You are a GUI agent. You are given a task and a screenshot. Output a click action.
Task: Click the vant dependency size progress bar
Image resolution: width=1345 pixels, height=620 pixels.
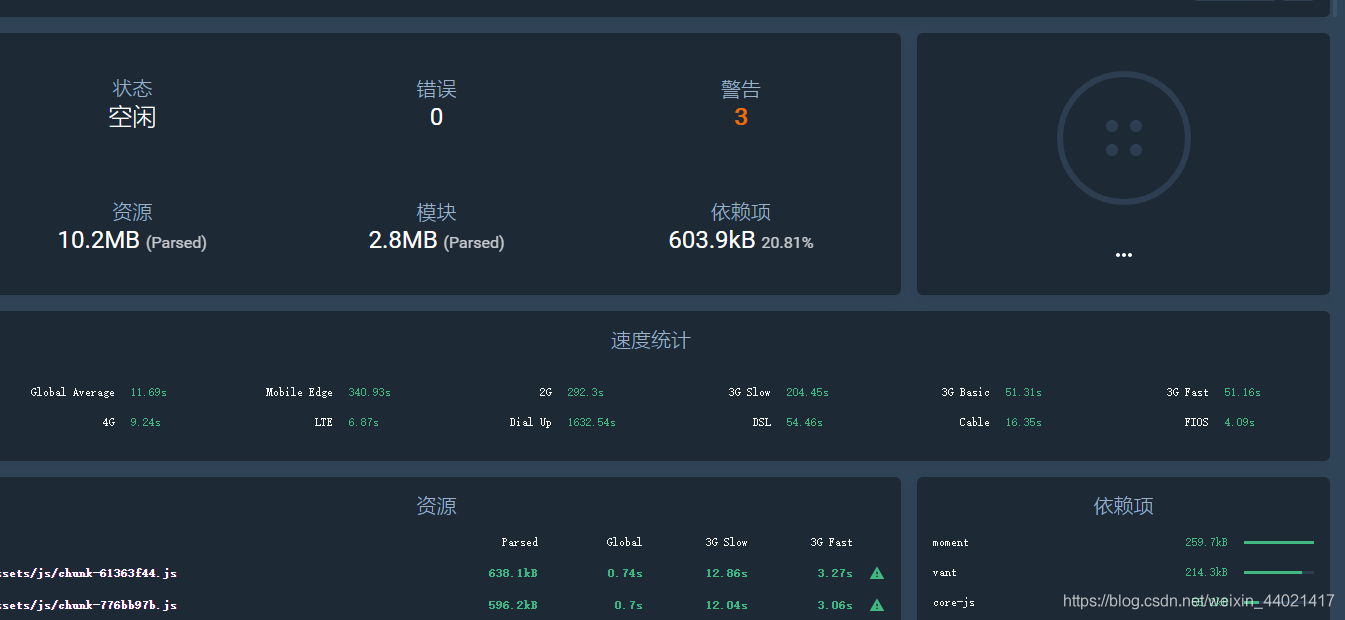tap(1279, 572)
